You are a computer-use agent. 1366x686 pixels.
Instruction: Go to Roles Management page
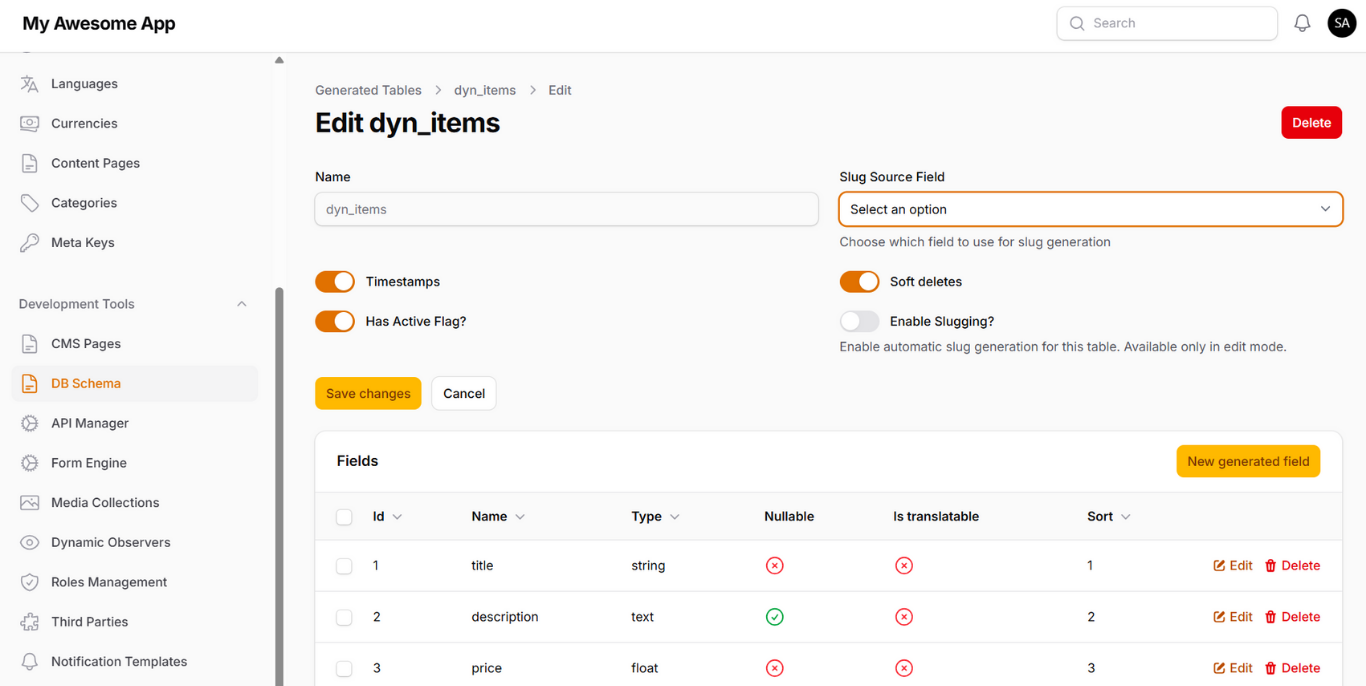109,582
